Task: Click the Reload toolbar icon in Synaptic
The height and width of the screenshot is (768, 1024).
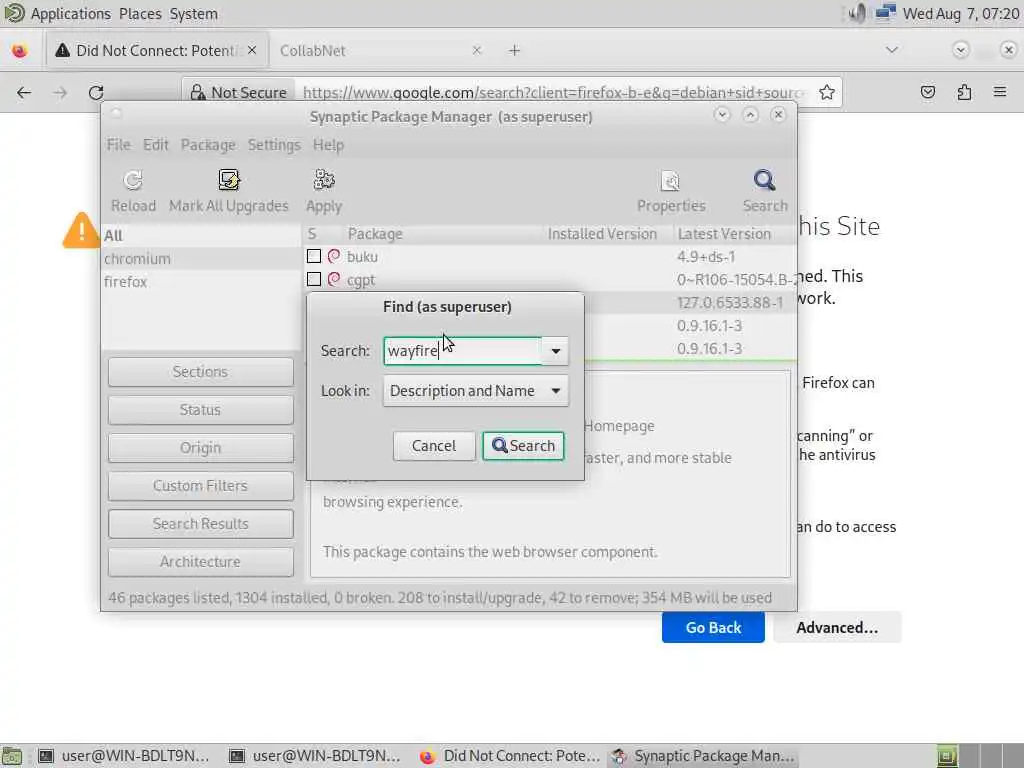Action: click(133, 181)
